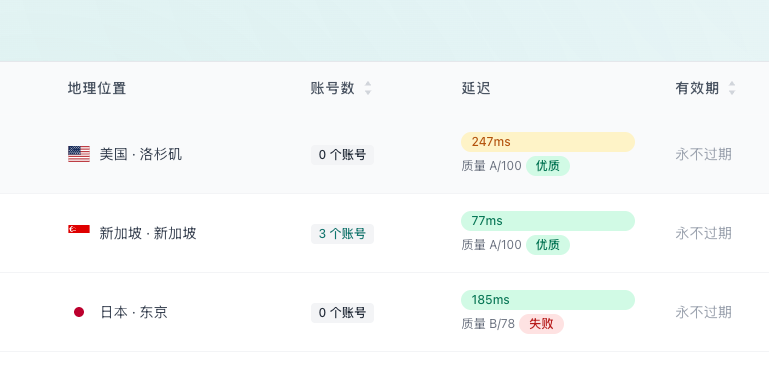Click the 185ms latency bar

(548, 300)
